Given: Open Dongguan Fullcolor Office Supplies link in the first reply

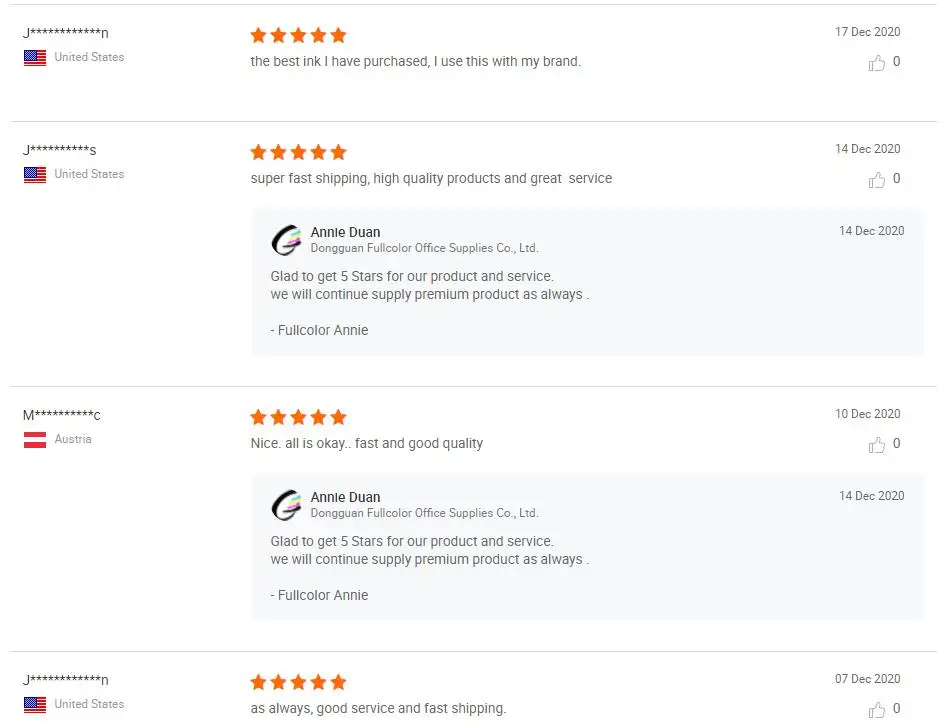Looking at the screenshot, I should point(424,248).
